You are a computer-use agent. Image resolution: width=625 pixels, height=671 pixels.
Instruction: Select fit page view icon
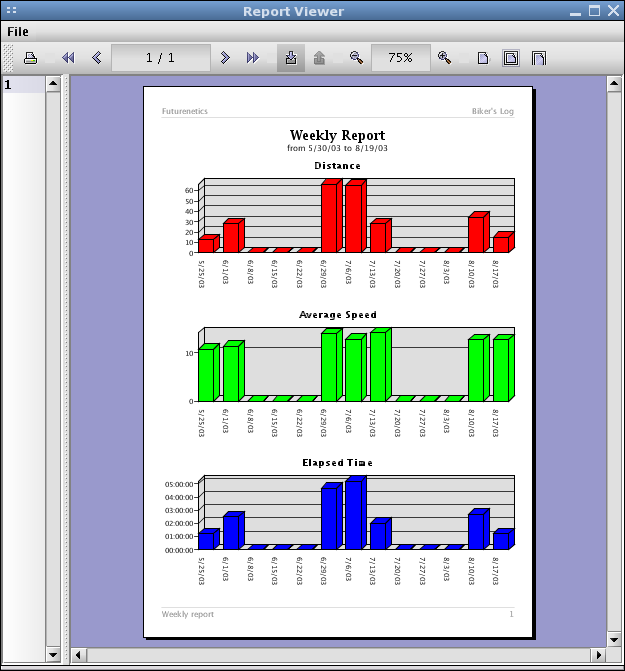511,58
